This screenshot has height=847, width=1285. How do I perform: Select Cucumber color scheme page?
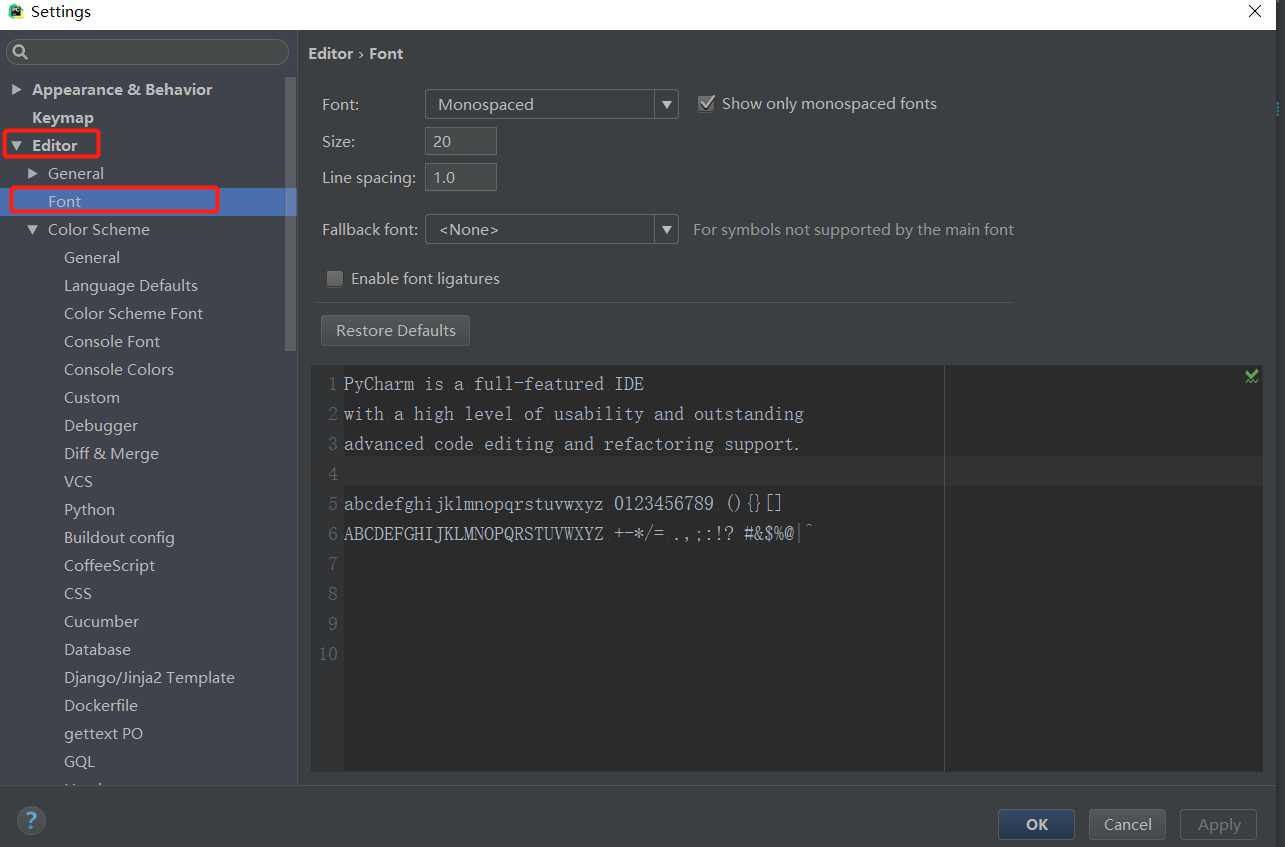coord(101,621)
